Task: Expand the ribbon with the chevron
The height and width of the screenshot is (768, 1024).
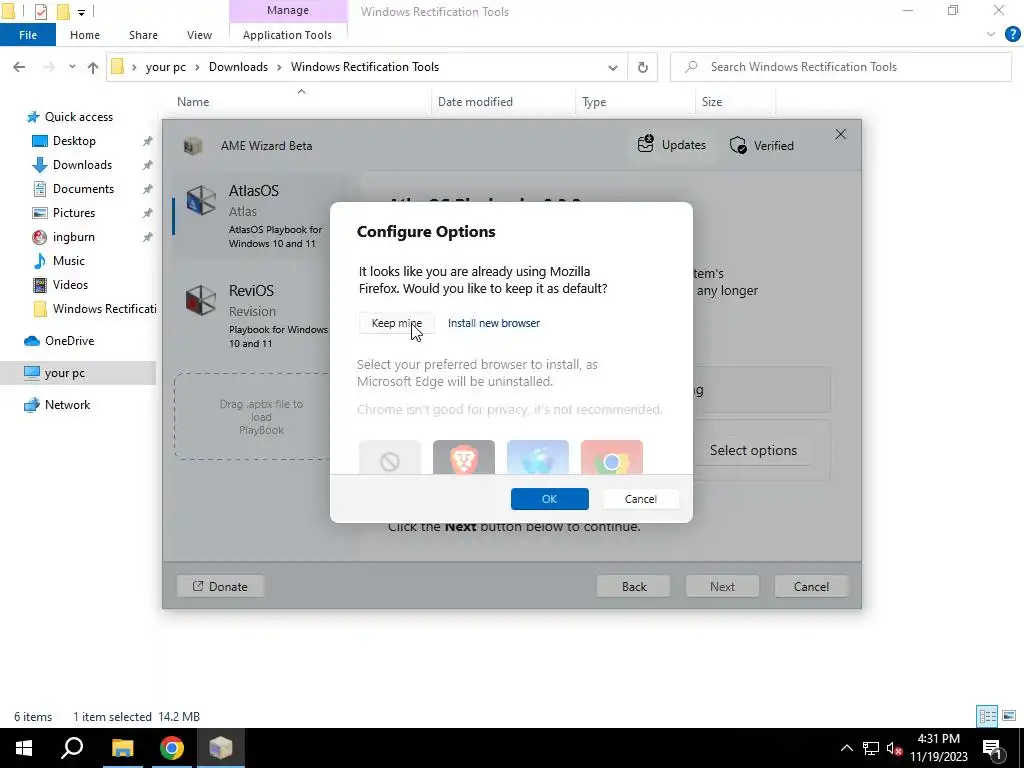Action: [x=991, y=35]
